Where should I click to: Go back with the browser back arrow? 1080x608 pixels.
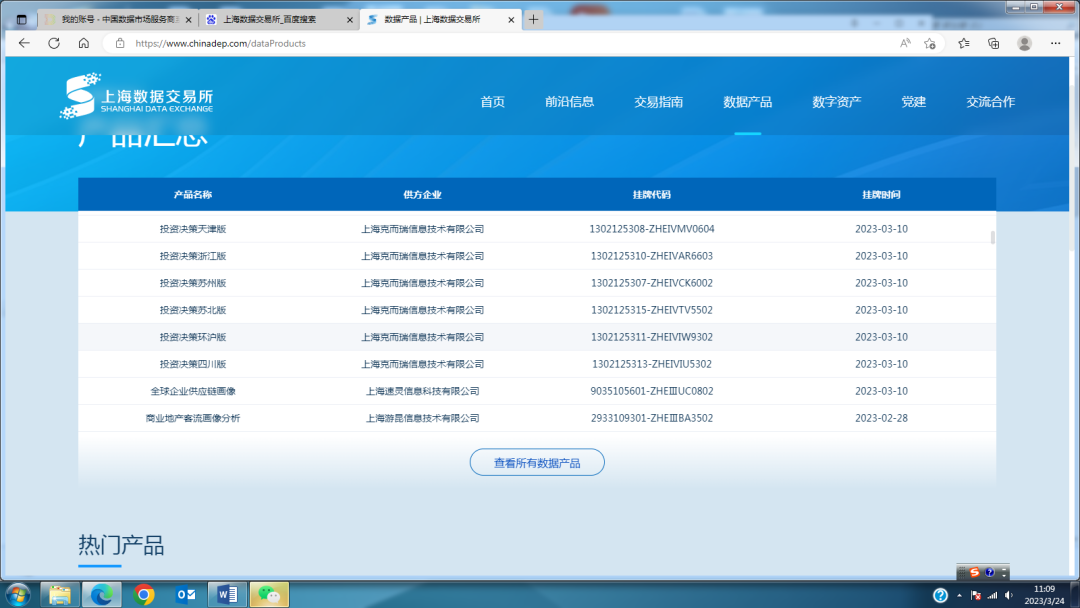pyautogui.click(x=24, y=43)
